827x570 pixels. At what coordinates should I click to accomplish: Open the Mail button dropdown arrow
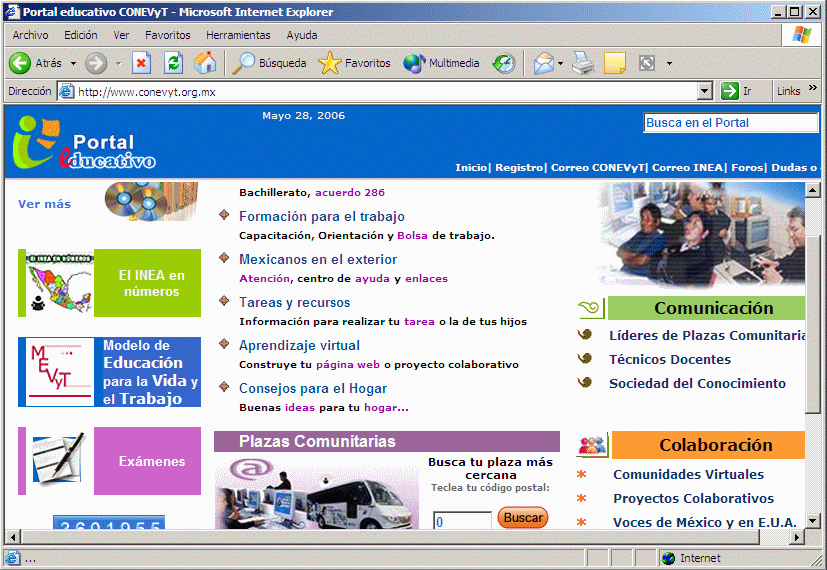click(561, 63)
